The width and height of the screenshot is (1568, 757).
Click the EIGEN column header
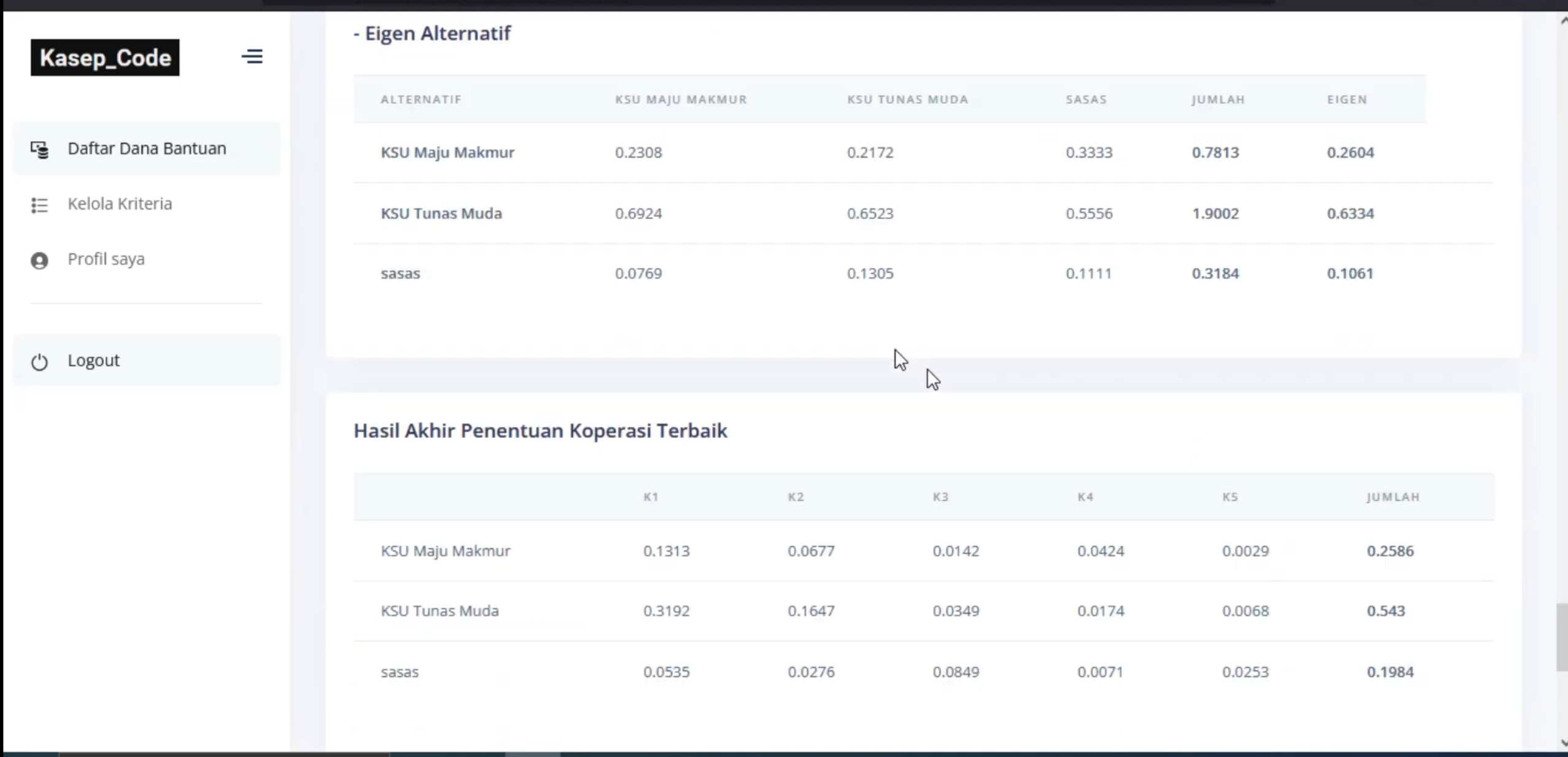[1347, 99]
